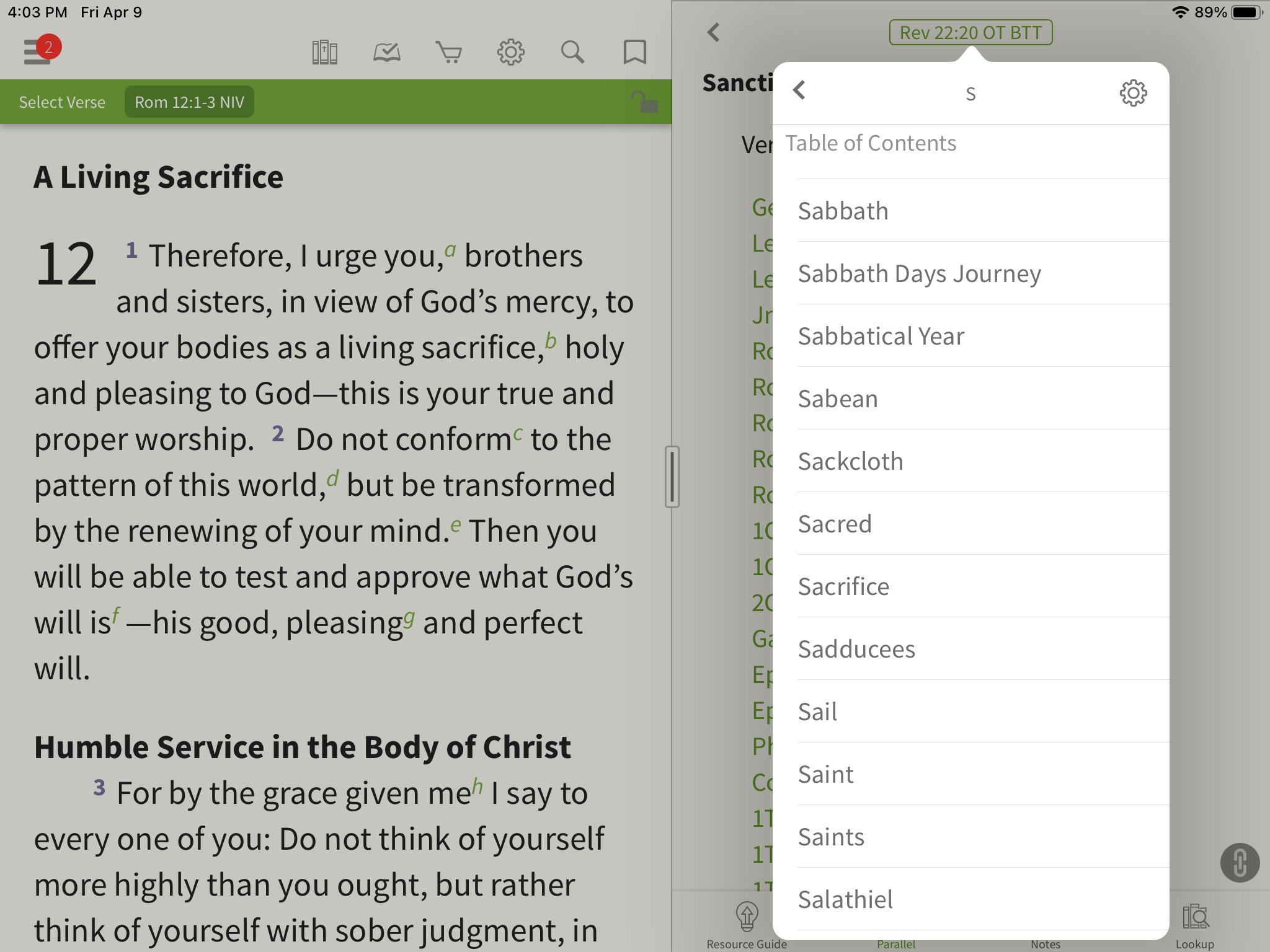1270x952 pixels.
Task: Open Rev 22:20 OT BTT reference selector
Action: pyautogui.click(x=970, y=32)
